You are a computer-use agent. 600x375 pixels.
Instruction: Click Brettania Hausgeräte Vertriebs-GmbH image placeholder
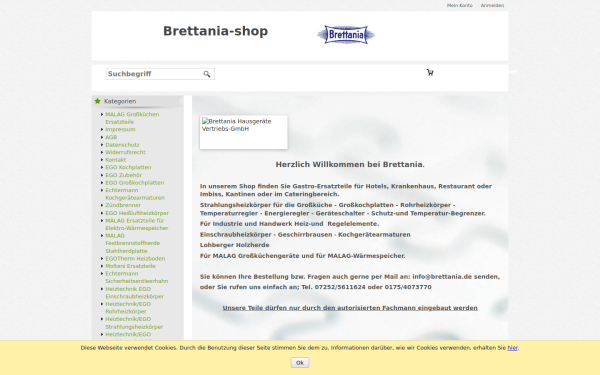point(243,132)
